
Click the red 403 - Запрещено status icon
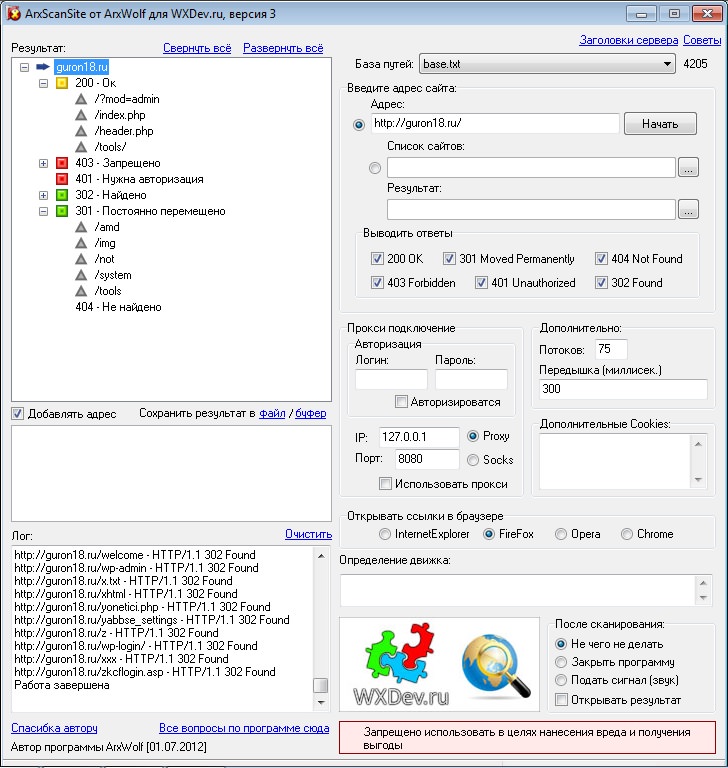(62, 163)
